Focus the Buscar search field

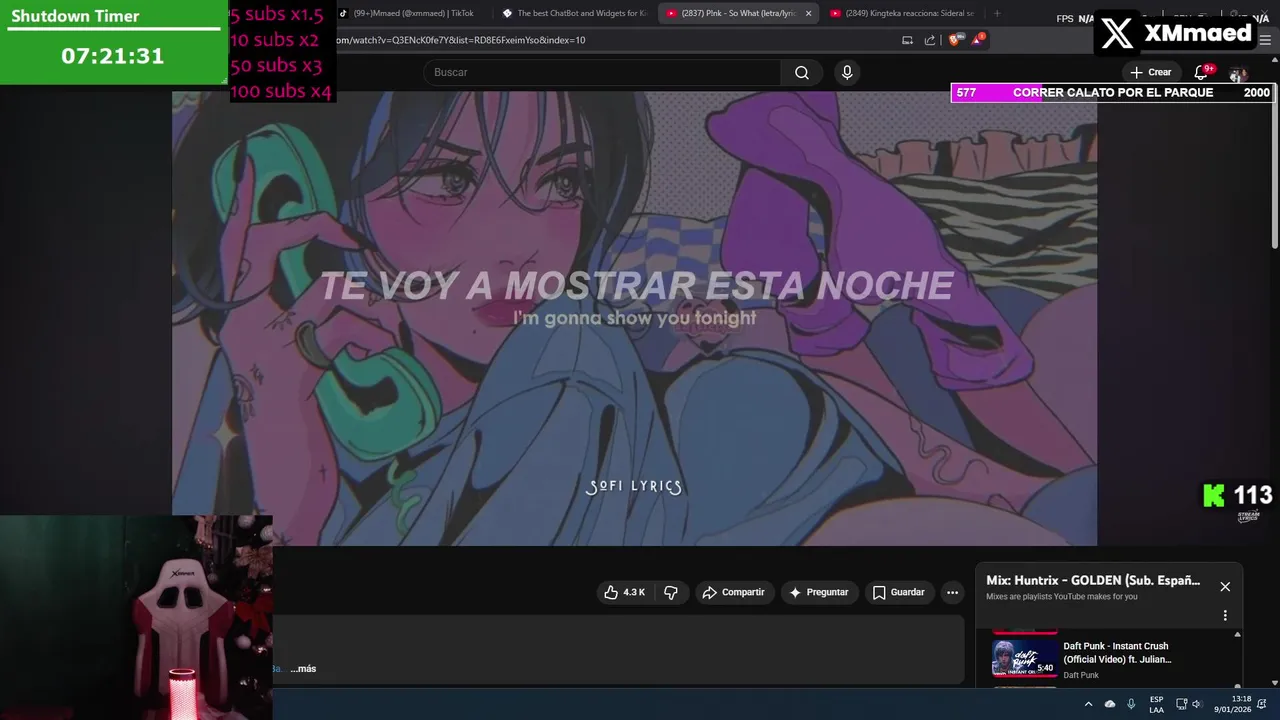point(602,72)
